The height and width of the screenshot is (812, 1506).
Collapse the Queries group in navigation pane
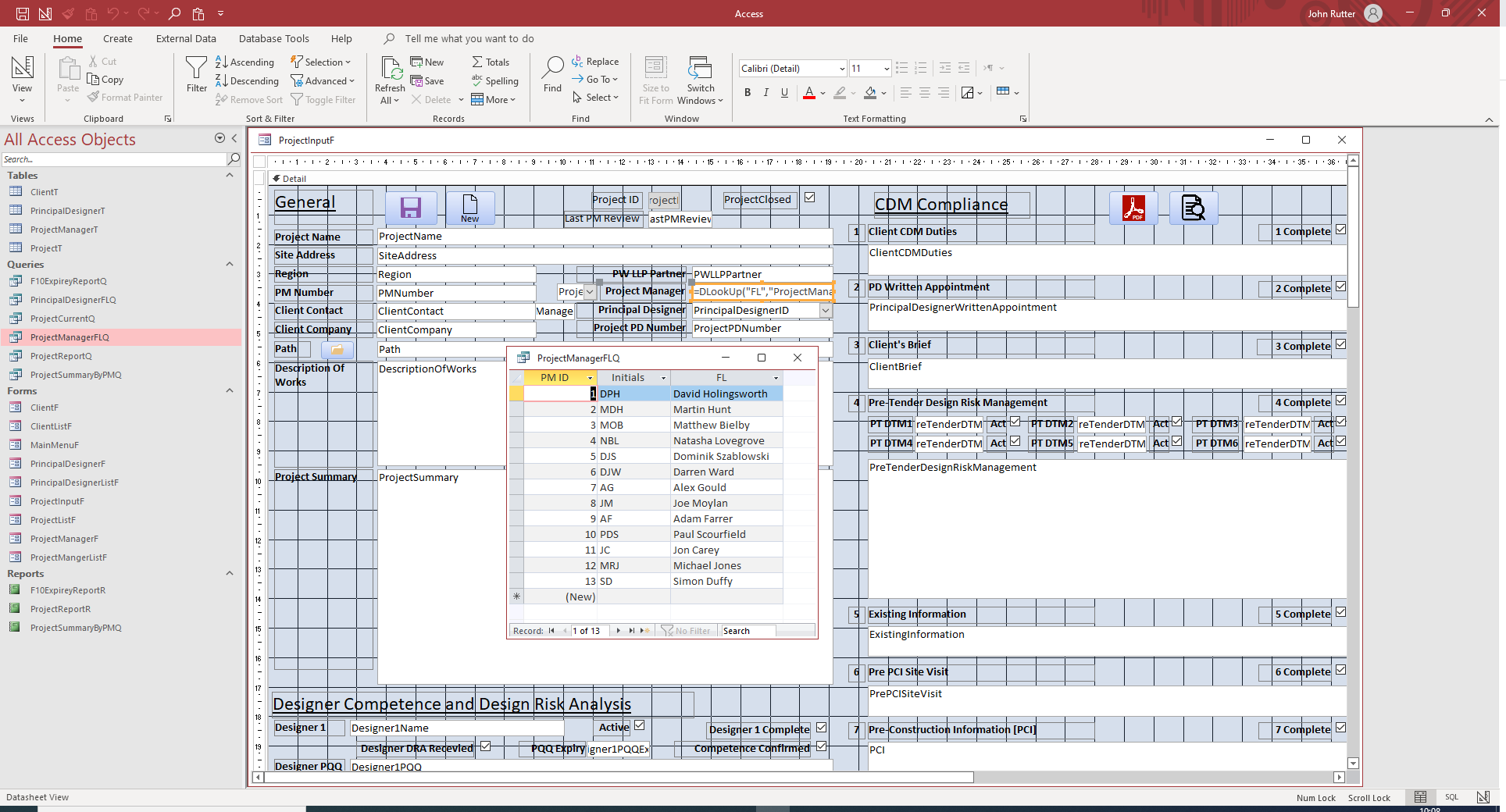(x=230, y=265)
